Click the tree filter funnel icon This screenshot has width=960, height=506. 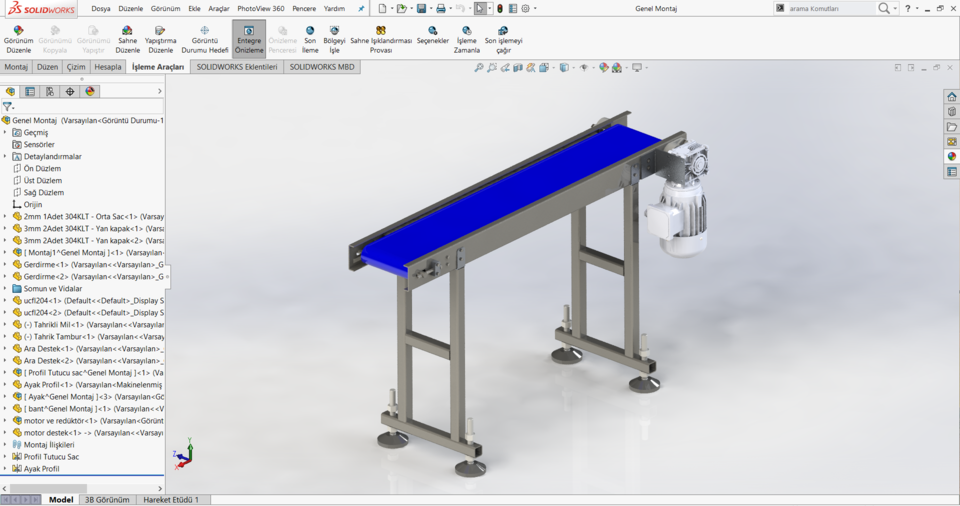coord(8,107)
